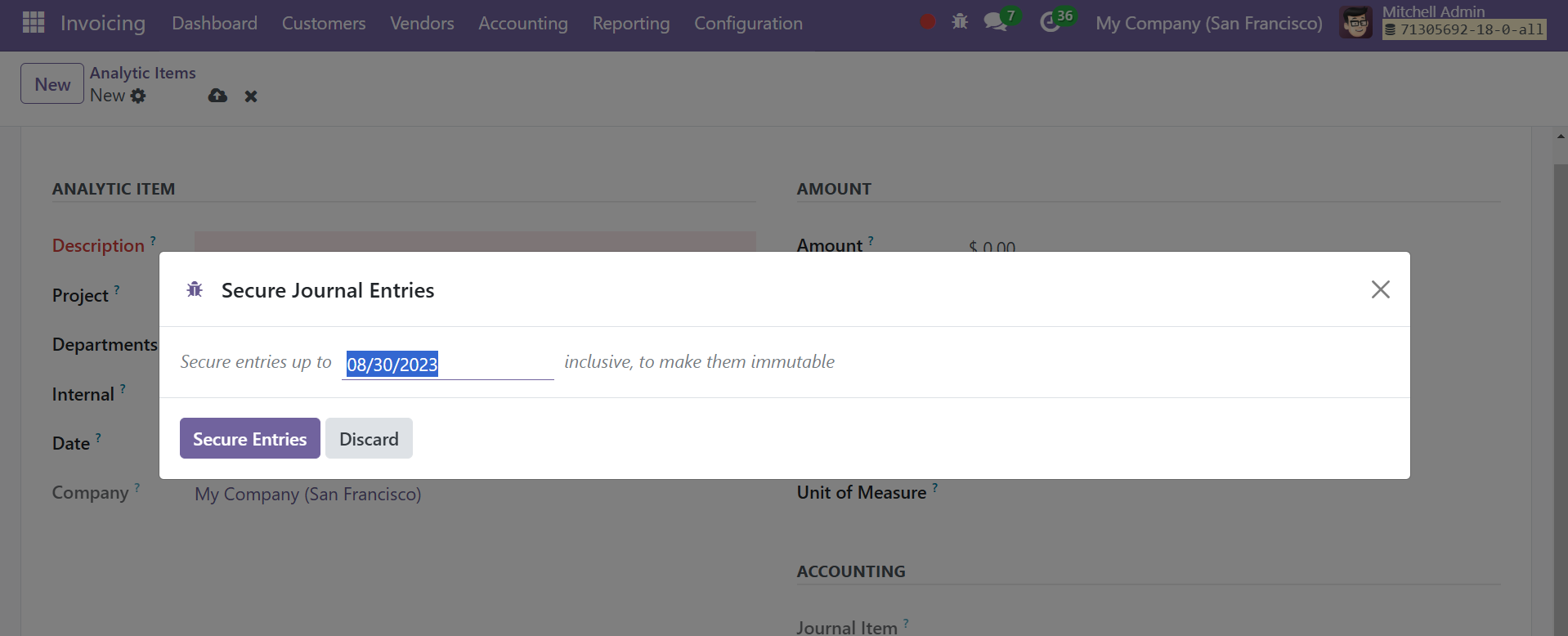Open the apps grid menu
The height and width of the screenshot is (636, 1568).
(34, 23)
